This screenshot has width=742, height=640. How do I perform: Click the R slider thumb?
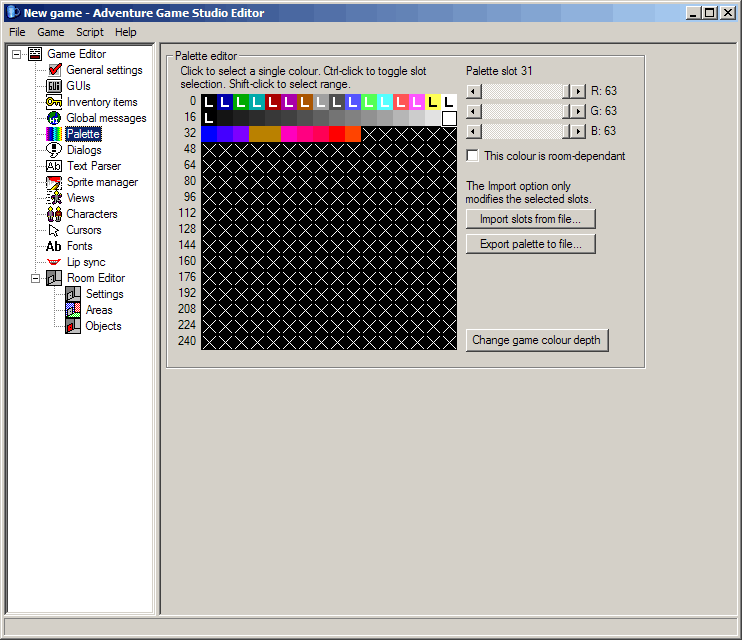pos(565,91)
